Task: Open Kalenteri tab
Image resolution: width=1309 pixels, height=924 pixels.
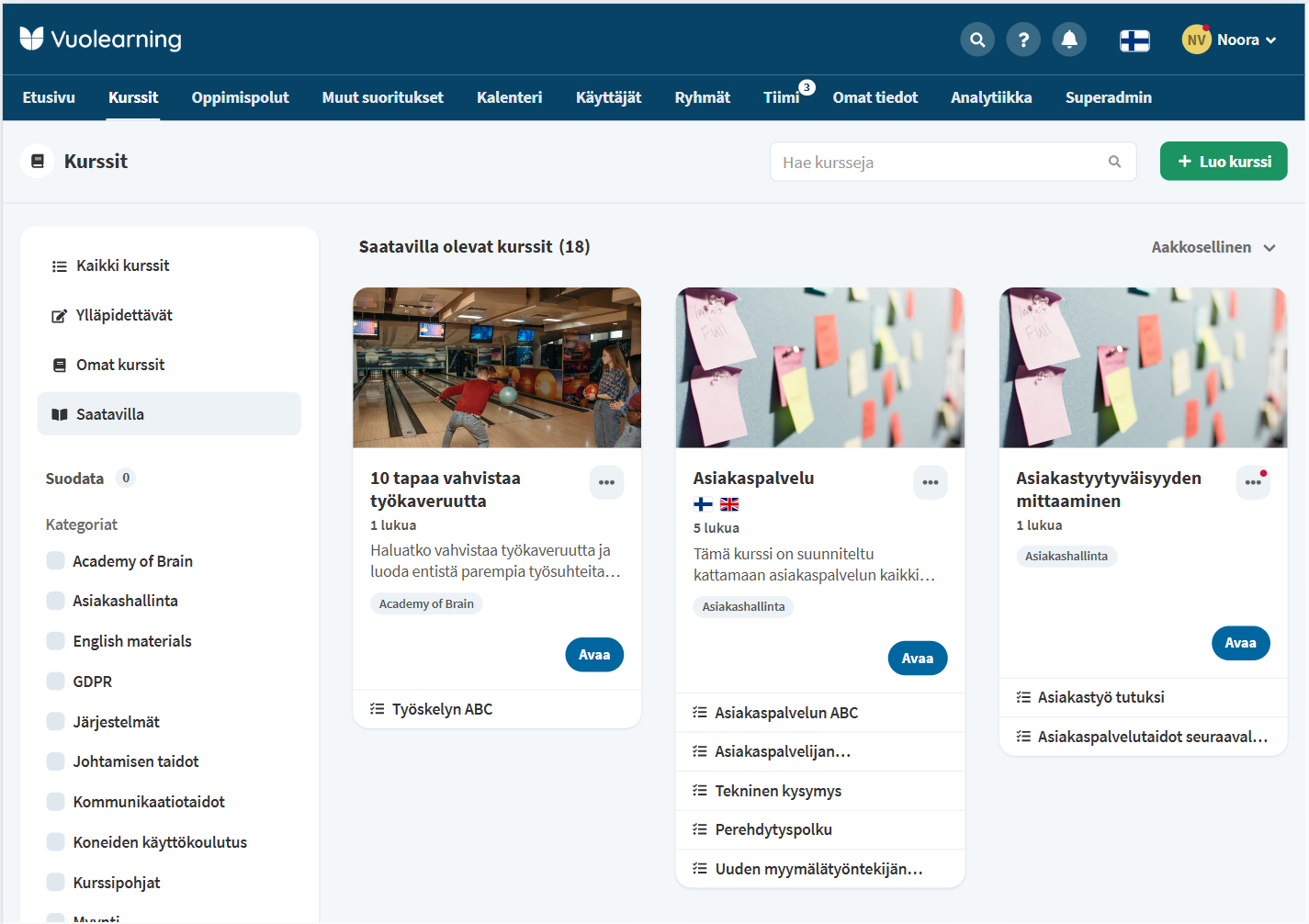Action: tap(509, 97)
